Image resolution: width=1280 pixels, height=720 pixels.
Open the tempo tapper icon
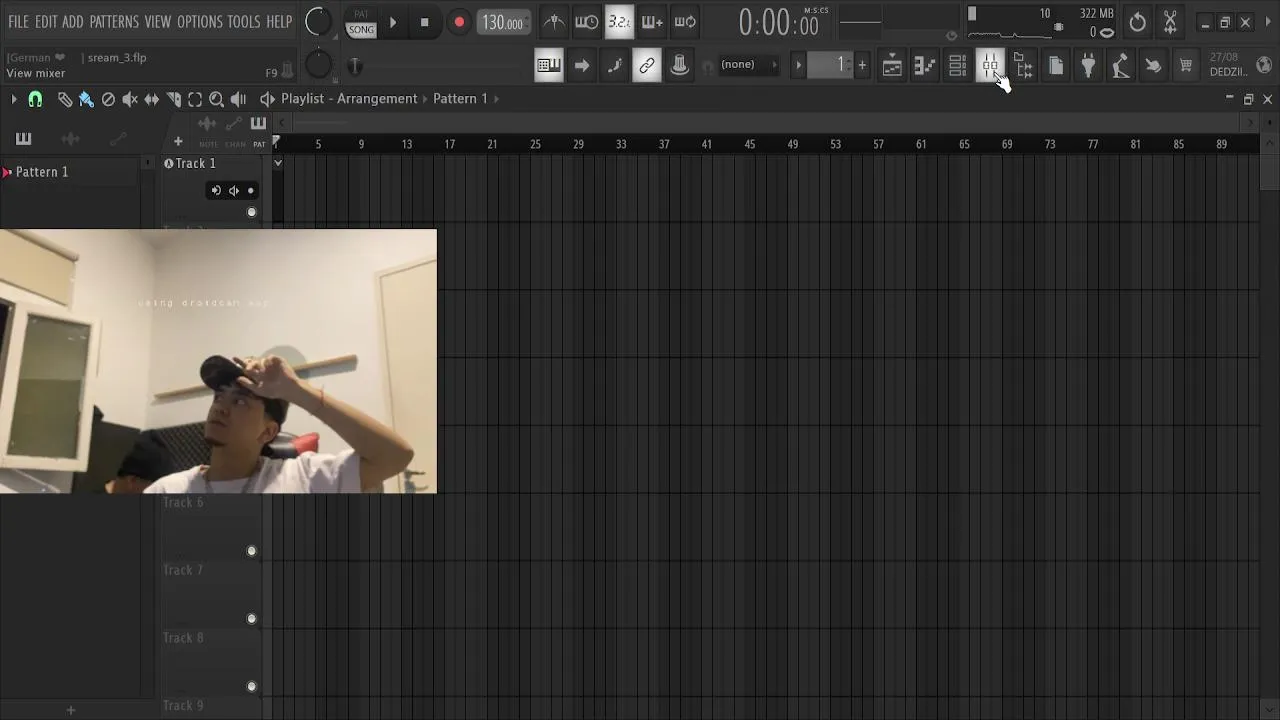[x=1121, y=66]
